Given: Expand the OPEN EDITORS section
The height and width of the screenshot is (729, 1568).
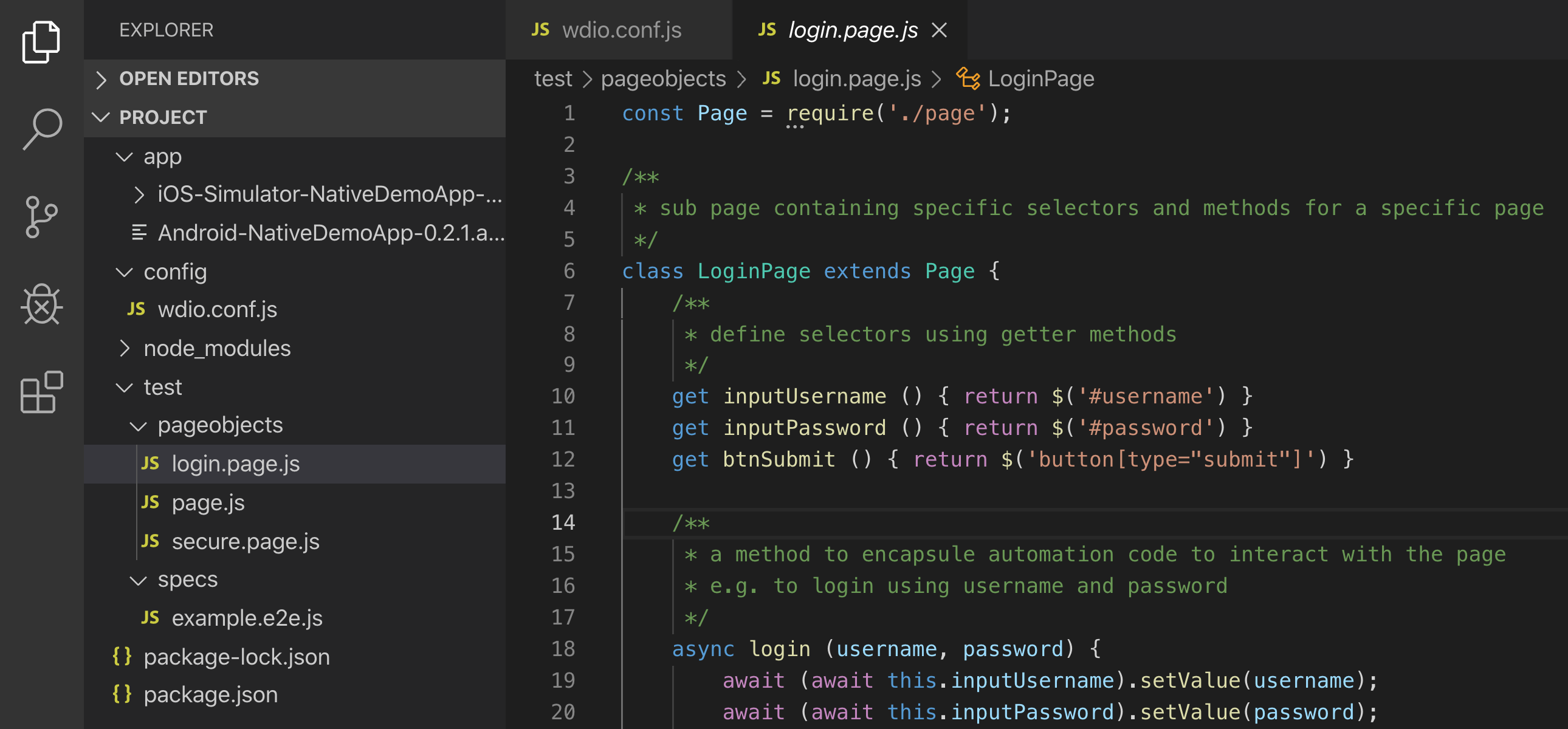Looking at the screenshot, I should point(101,79).
